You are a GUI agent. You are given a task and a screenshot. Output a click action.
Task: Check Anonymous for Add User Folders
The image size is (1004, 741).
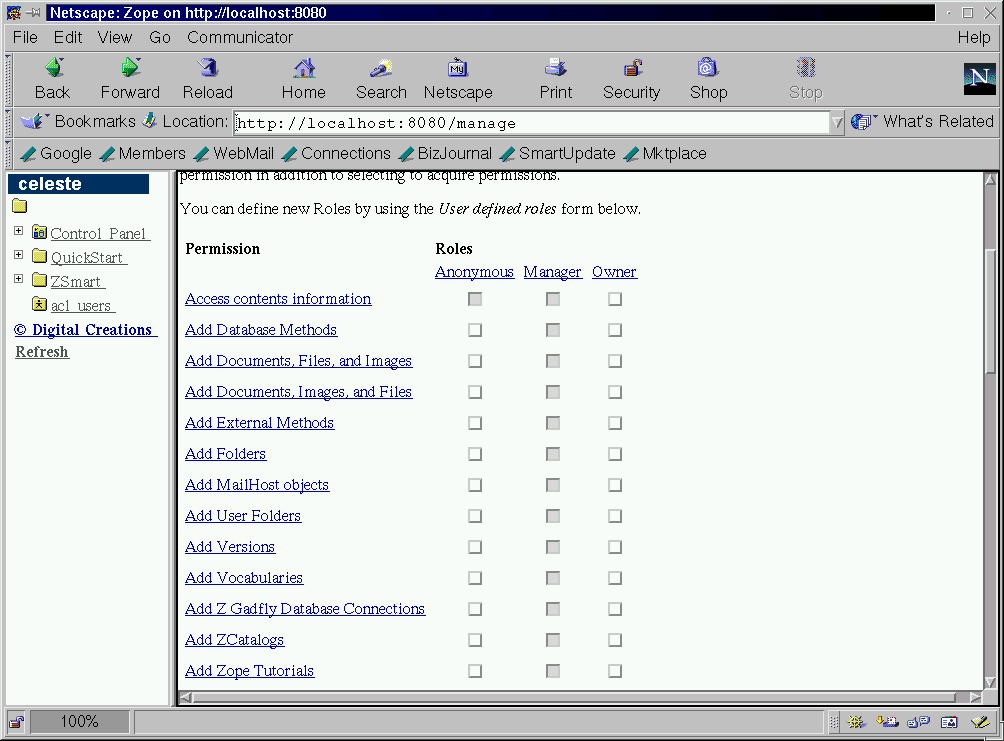tap(475, 516)
